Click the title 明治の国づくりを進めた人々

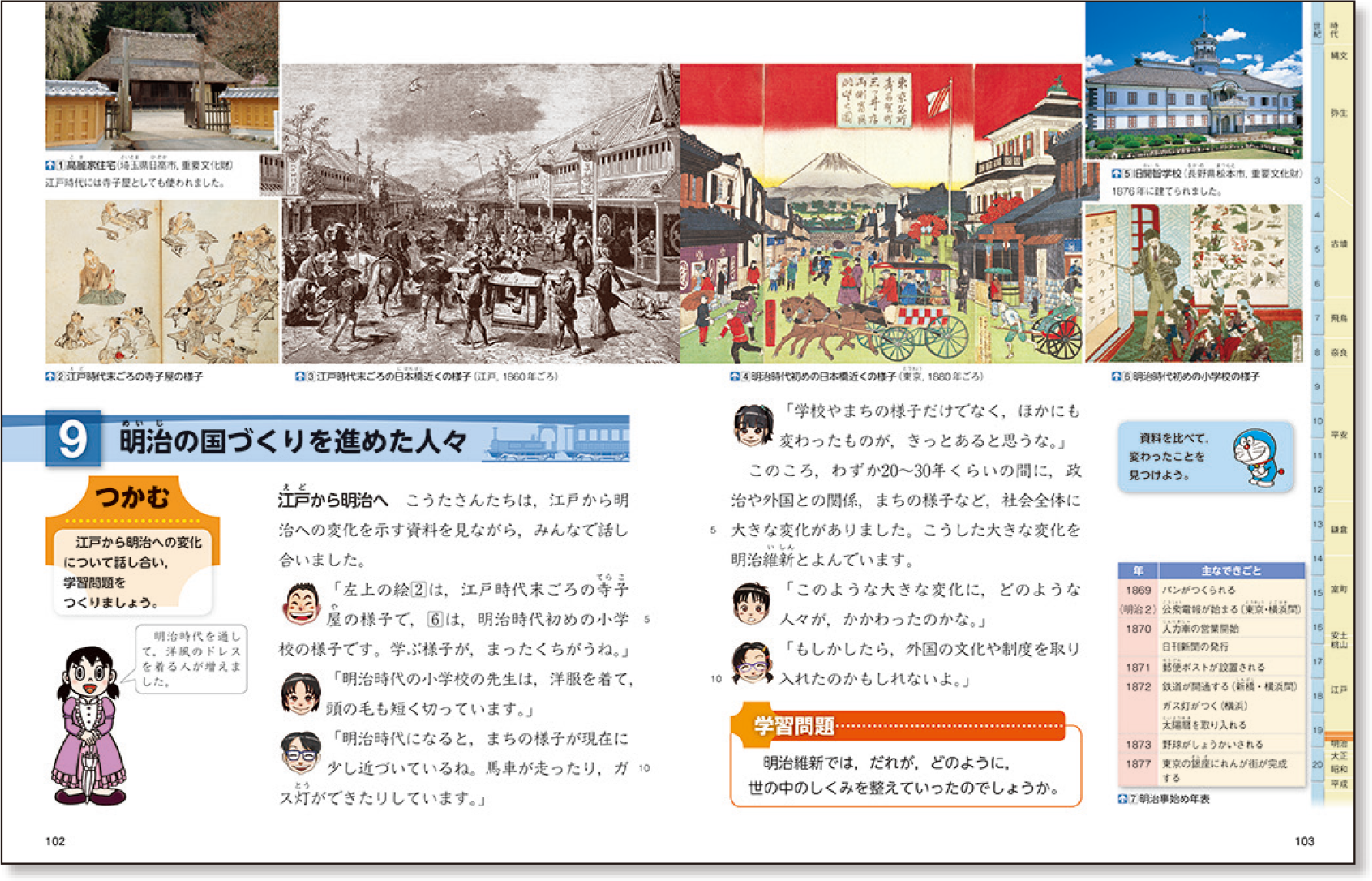click(294, 440)
